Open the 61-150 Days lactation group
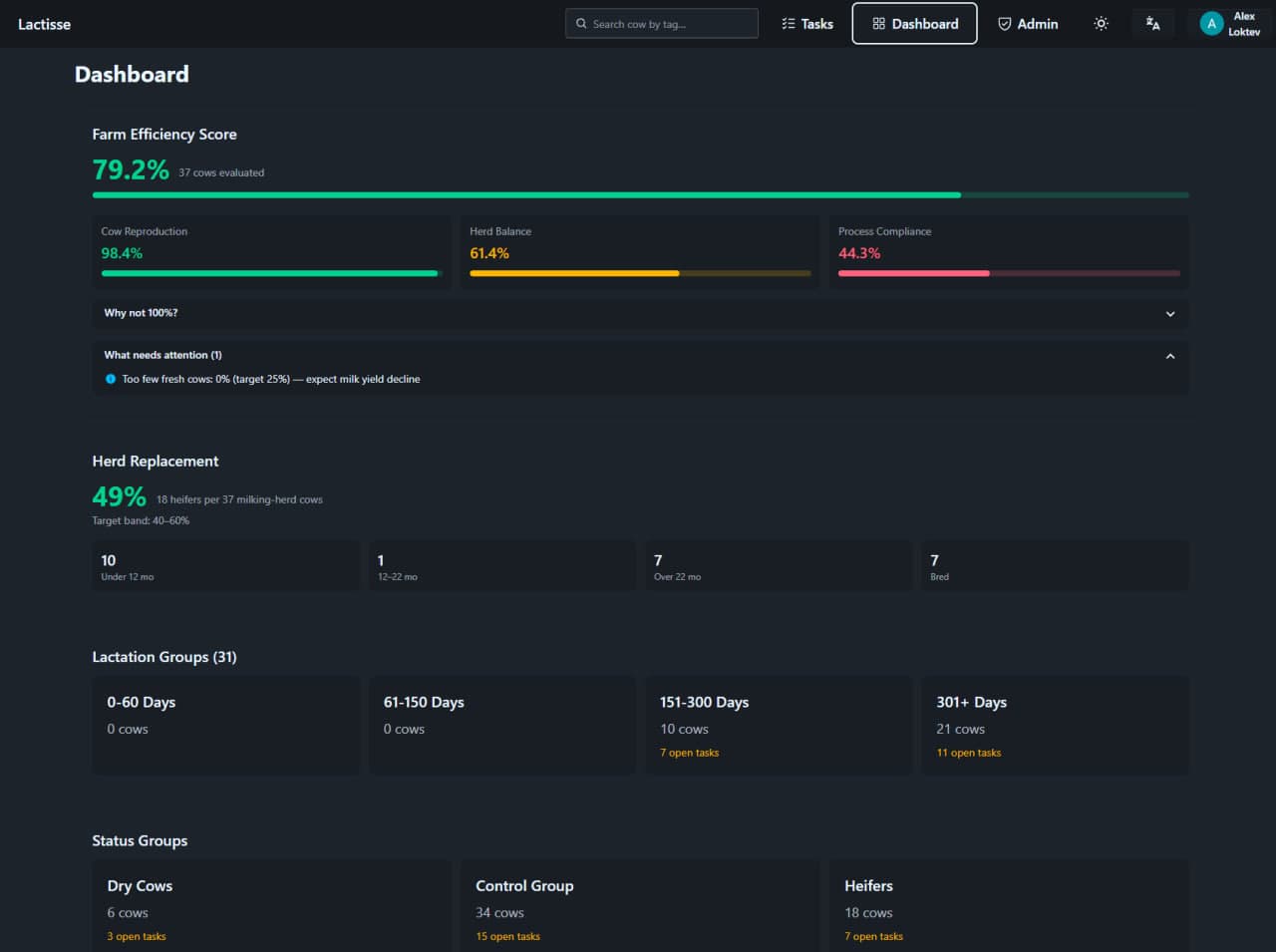This screenshot has height=952, width=1276. coord(501,726)
